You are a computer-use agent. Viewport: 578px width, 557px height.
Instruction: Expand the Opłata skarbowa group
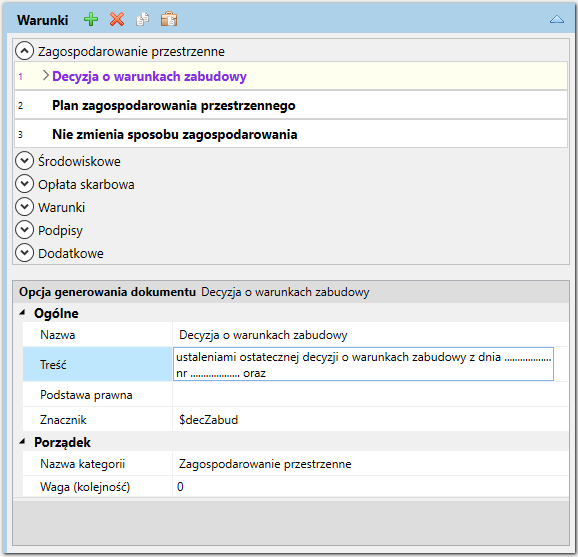point(24,184)
